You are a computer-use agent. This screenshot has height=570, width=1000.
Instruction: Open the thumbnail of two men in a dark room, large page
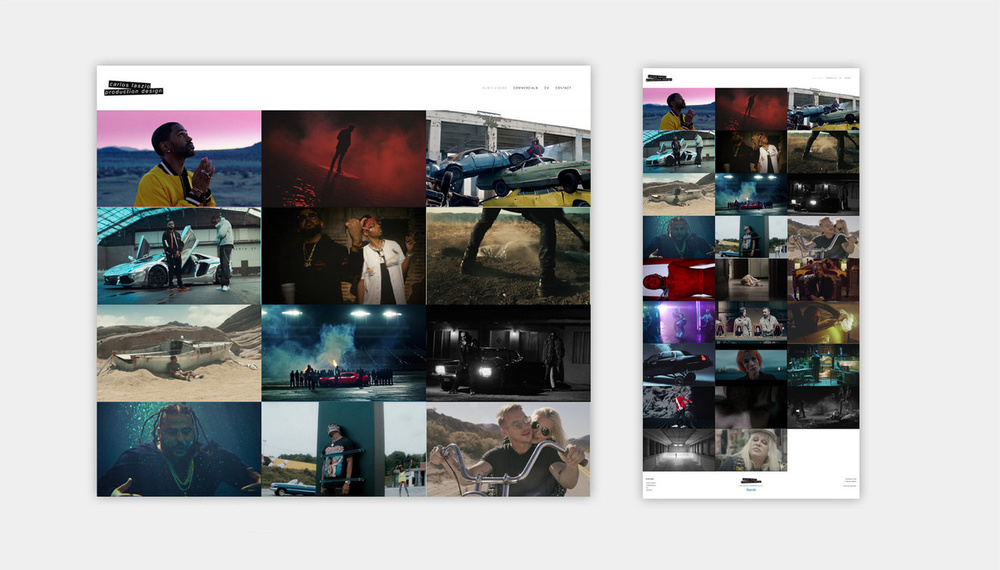[x=344, y=256]
